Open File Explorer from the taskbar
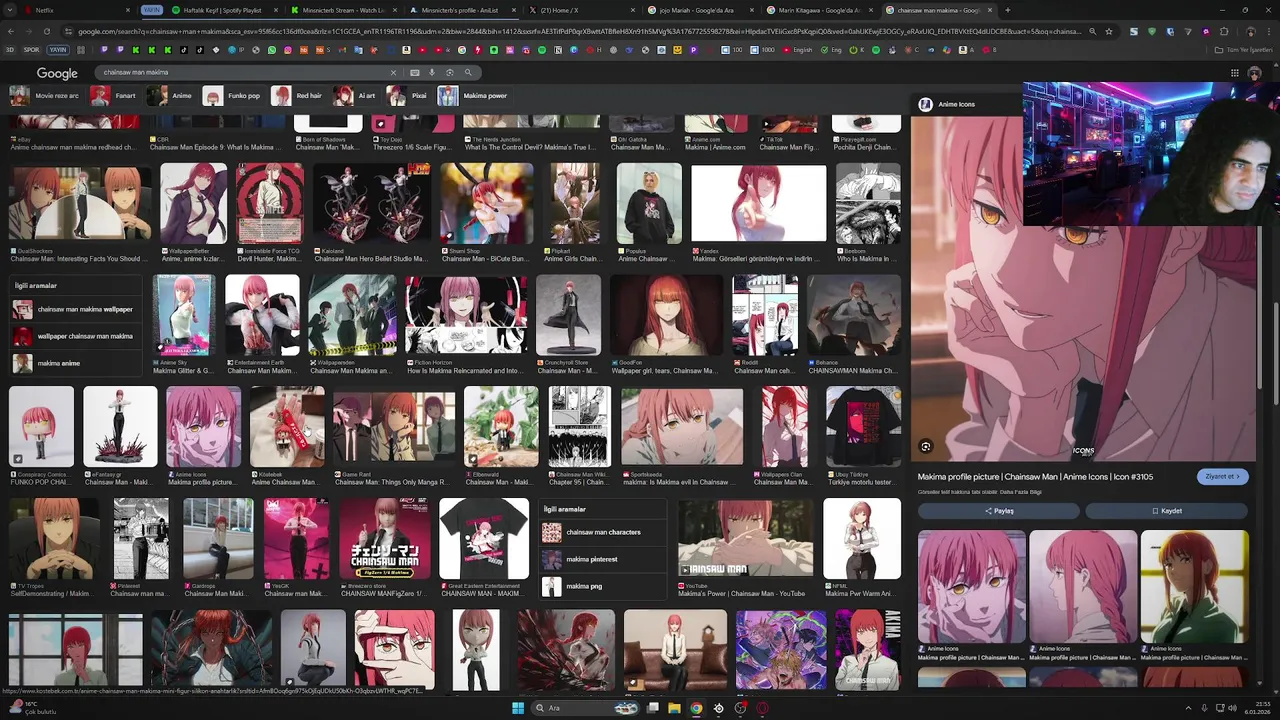 coord(674,708)
